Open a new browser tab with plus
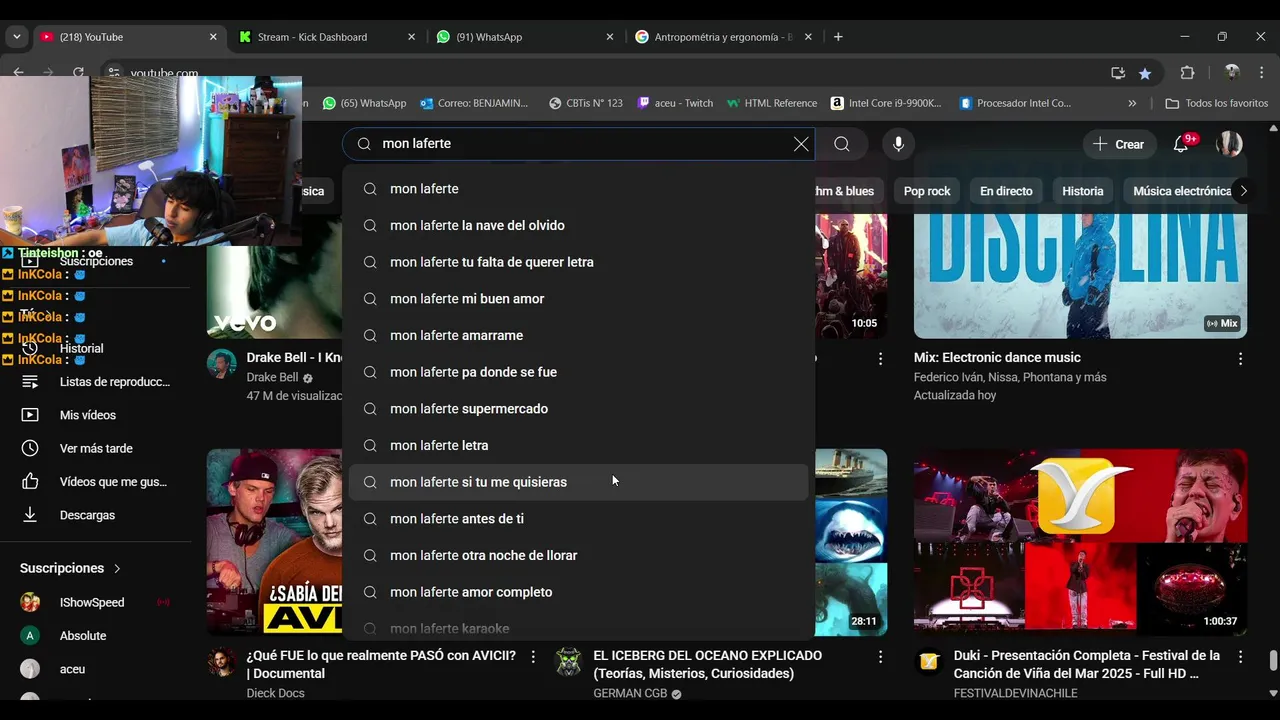The image size is (1280, 720). 838,37
